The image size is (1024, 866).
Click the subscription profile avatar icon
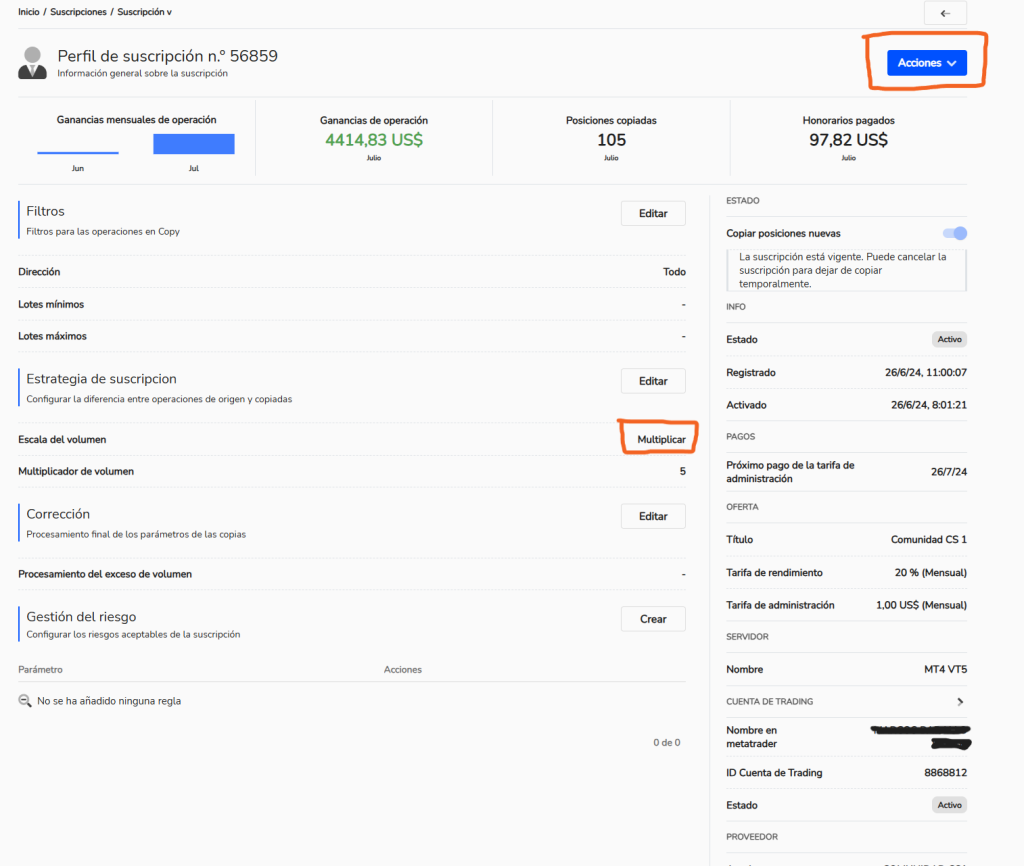tap(32, 62)
